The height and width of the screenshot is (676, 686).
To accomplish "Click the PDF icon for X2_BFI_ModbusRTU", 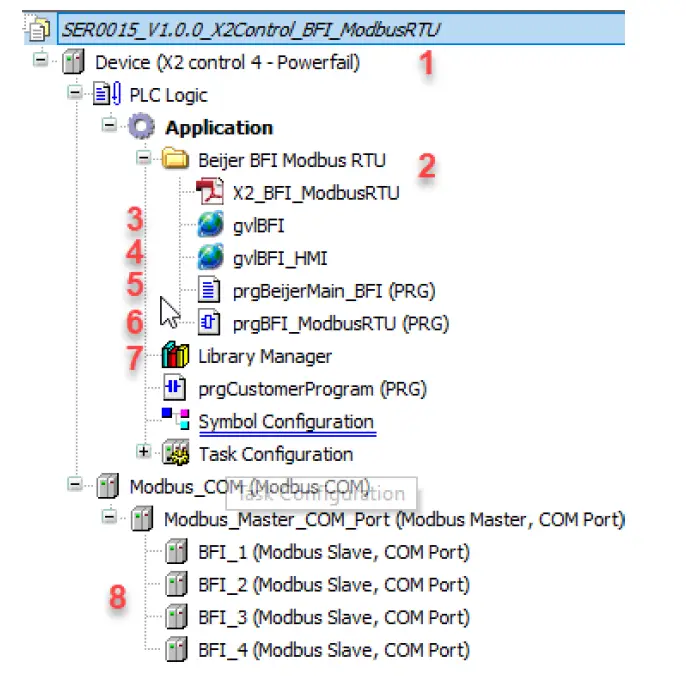I will point(210,191).
